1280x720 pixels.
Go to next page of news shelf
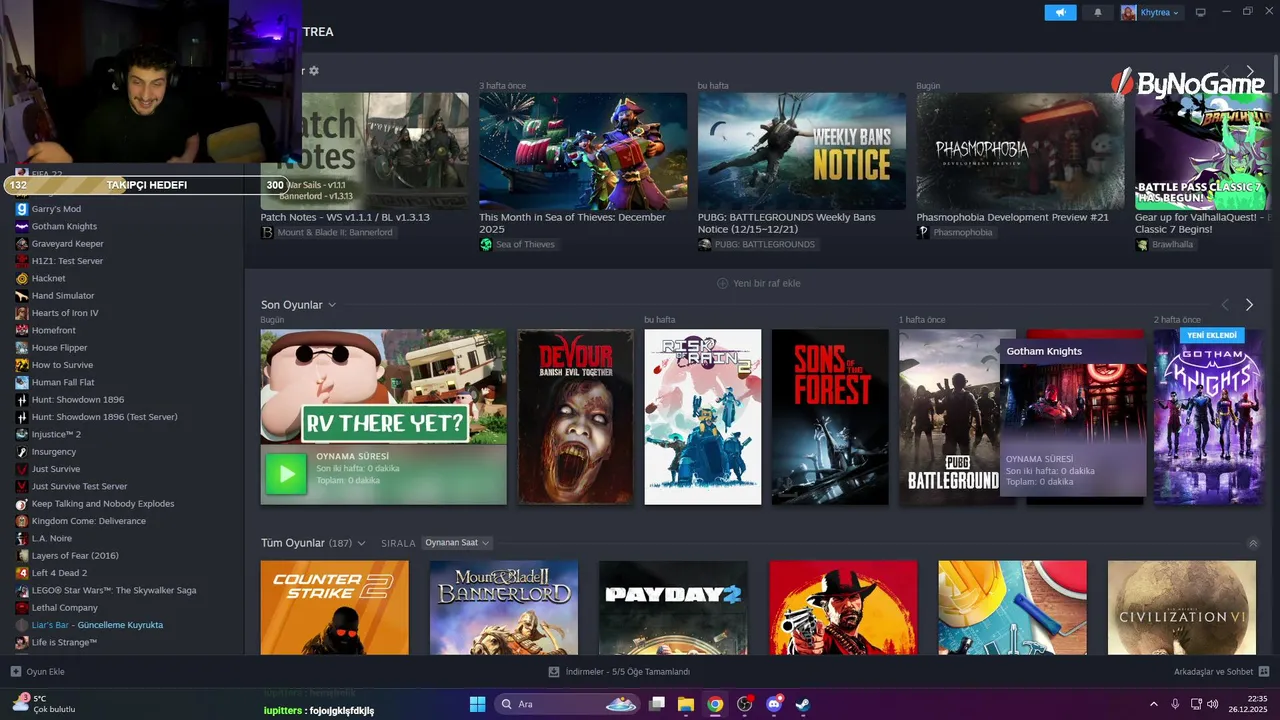pyautogui.click(x=1249, y=71)
